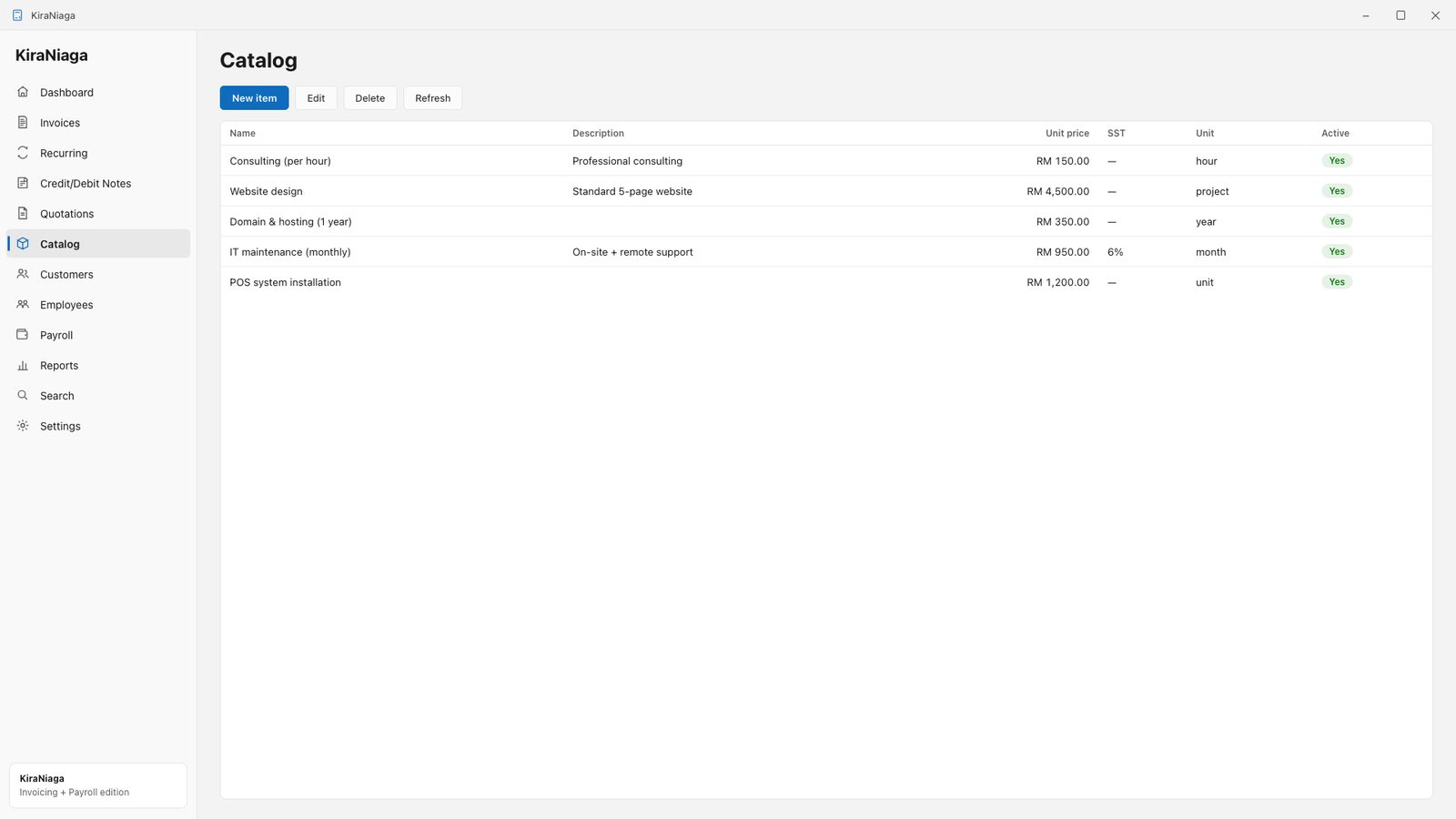Click the Invoices document icon
Image resolution: width=1456 pixels, height=819 pixels.
(23, 122)
